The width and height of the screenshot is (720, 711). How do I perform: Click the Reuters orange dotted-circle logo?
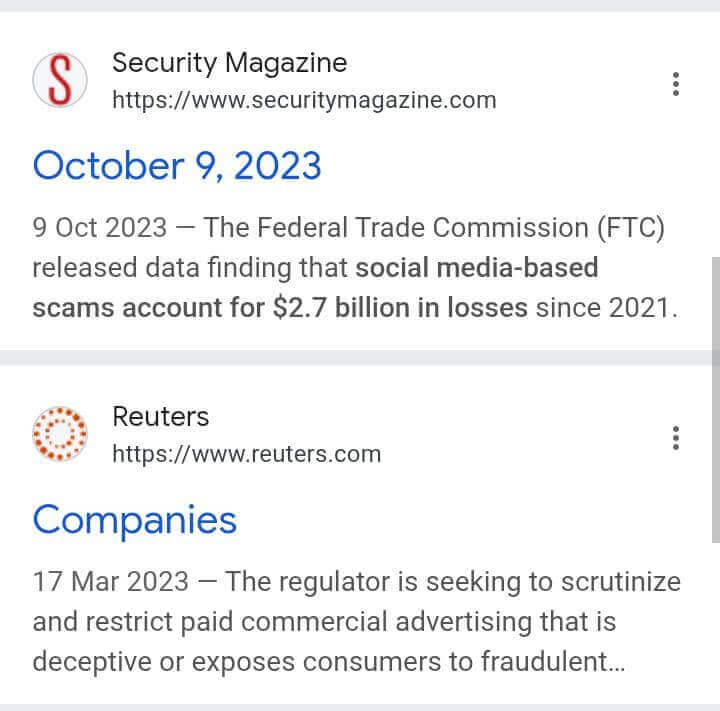click(x=60, y=434)
